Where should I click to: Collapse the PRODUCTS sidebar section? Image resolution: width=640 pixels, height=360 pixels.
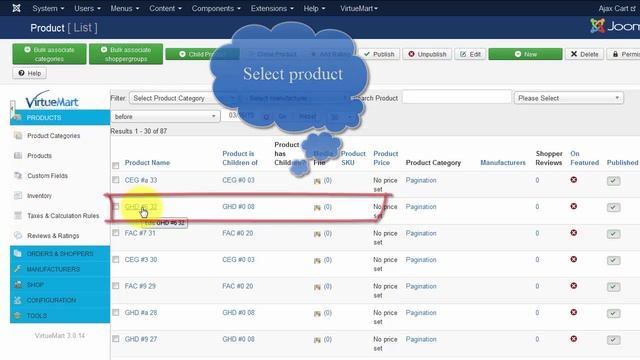[60, 118]
